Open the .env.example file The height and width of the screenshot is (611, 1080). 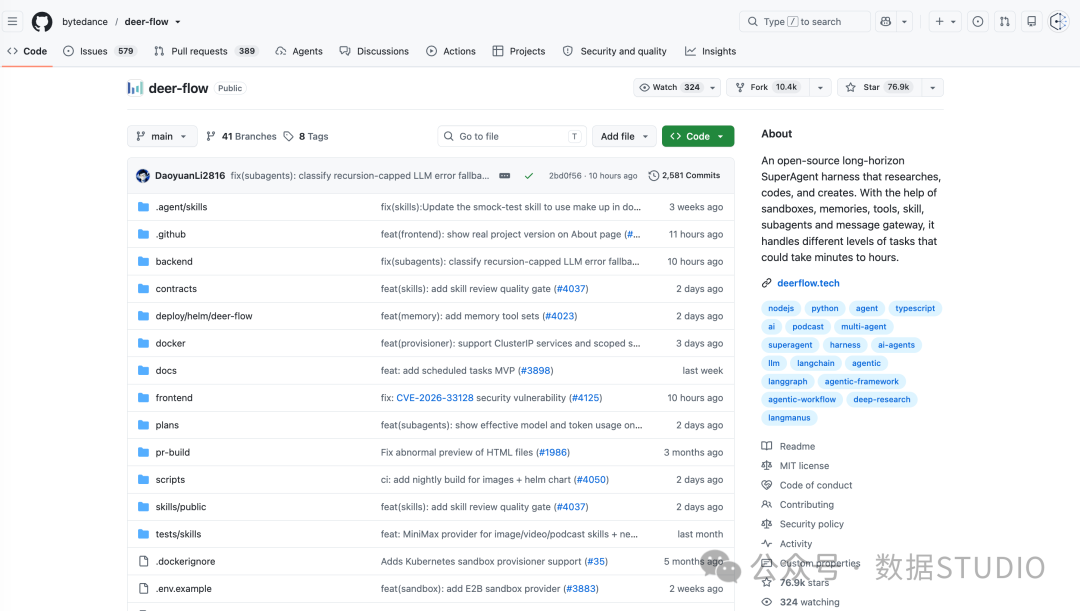pyautogui.click(x=183, y=589)
